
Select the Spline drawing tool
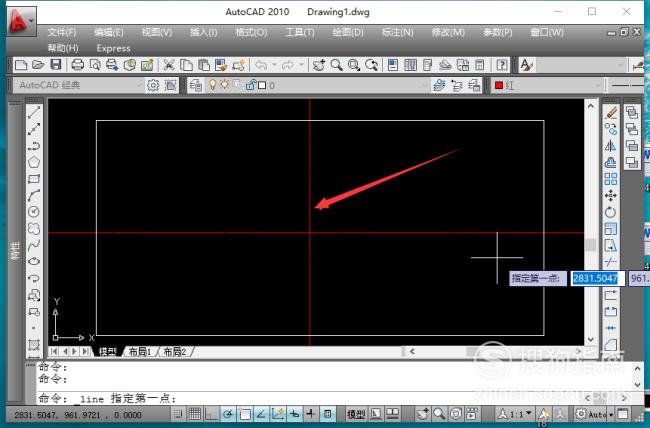34,245
